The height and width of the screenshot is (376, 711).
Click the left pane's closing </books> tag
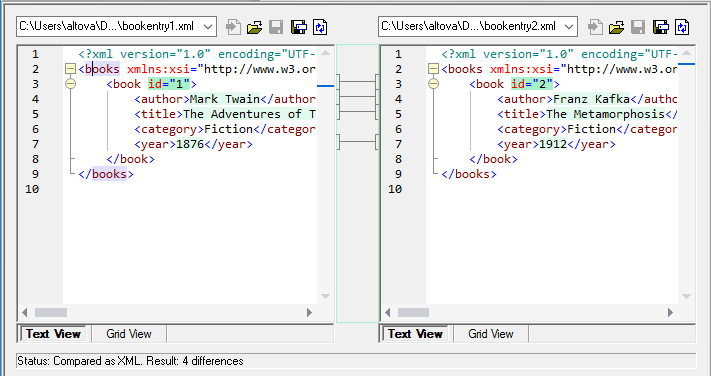[x=106, y=174]
